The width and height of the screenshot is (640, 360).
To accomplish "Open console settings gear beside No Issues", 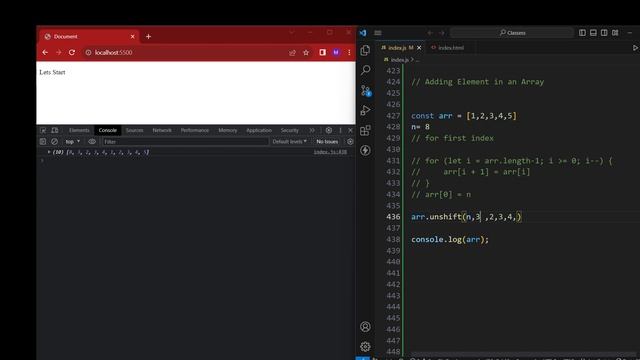I will tap(350, 142).
